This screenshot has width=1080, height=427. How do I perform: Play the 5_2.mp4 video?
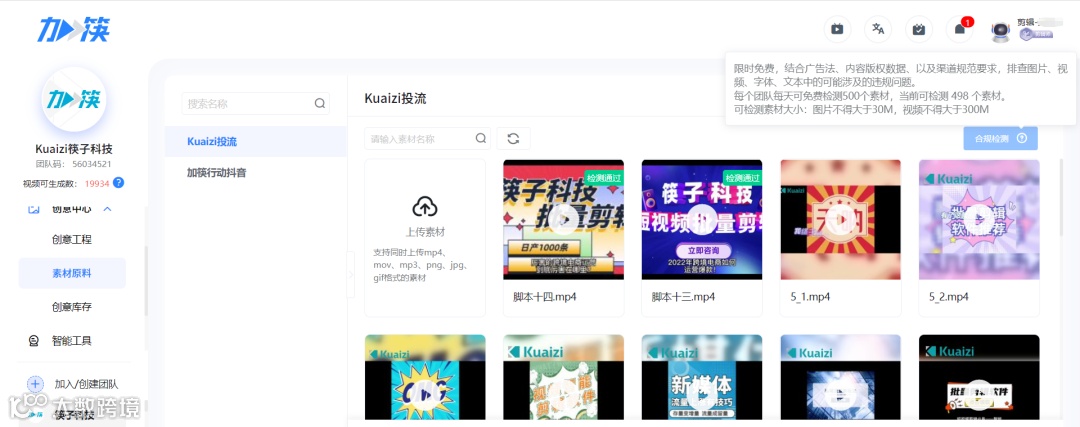pyautogui.click(x=979, y=220)
